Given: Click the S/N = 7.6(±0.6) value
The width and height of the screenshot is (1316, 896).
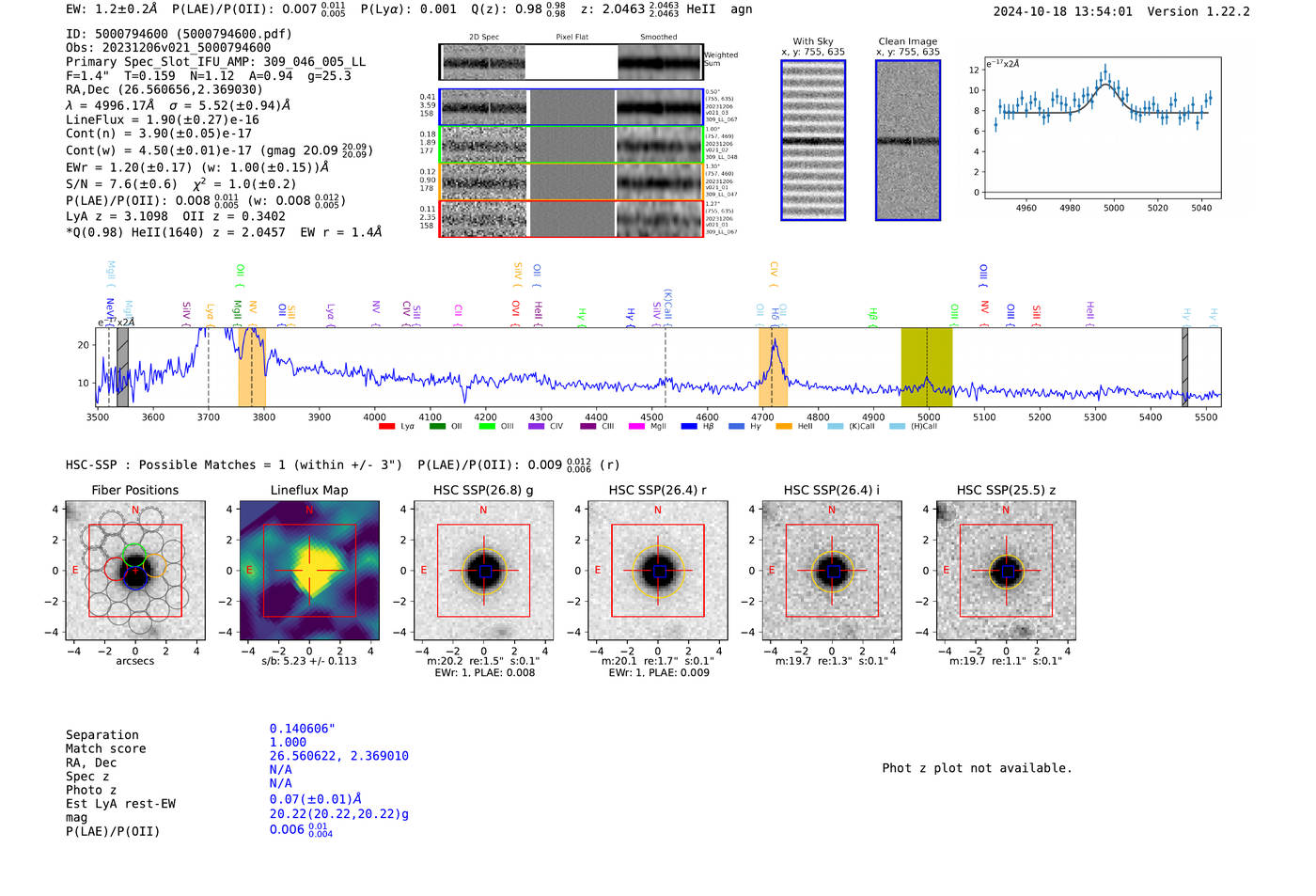Looking at the screenshot, I should coord(121,184).
